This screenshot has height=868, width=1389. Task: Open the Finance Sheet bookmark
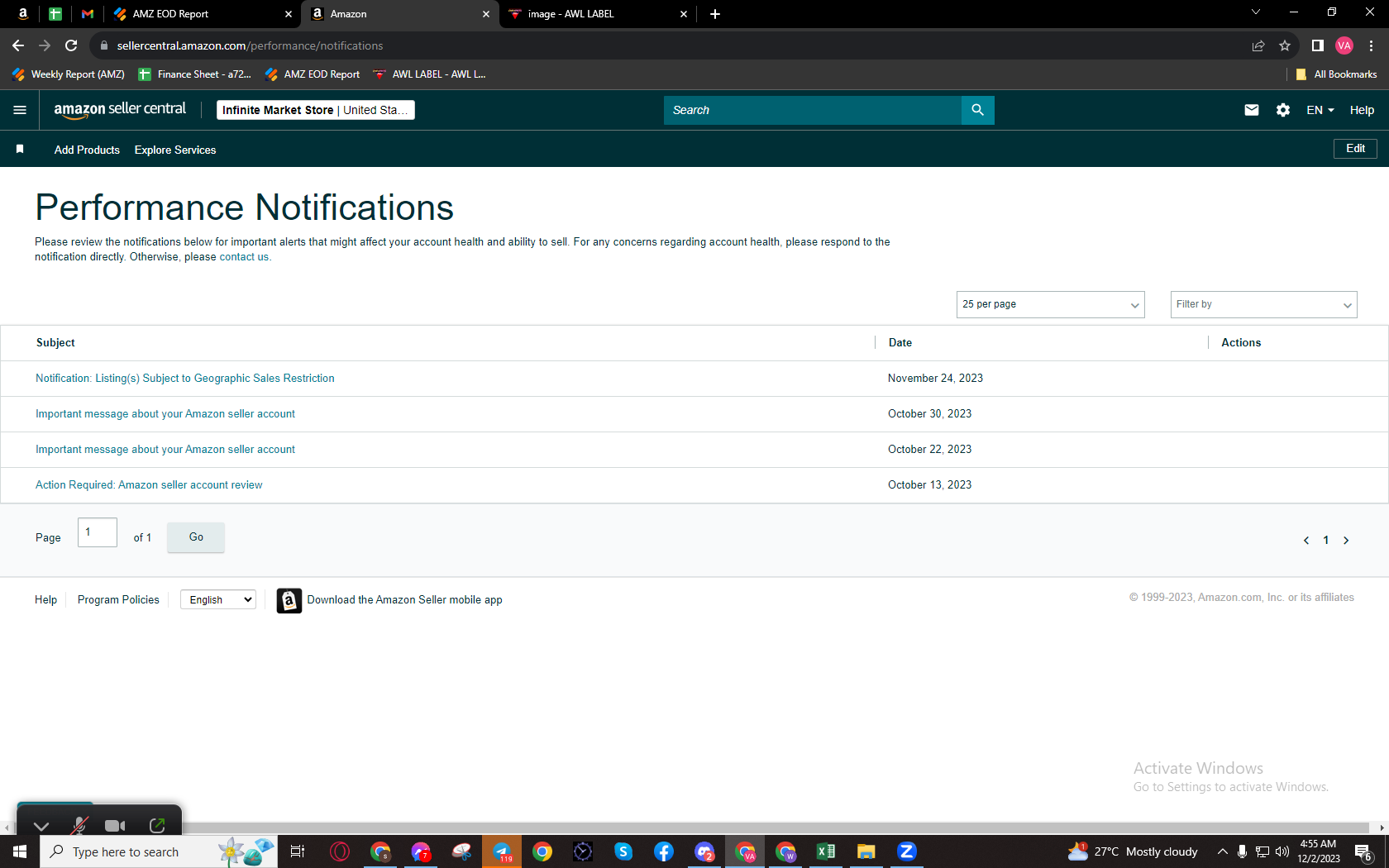[195, 74]
